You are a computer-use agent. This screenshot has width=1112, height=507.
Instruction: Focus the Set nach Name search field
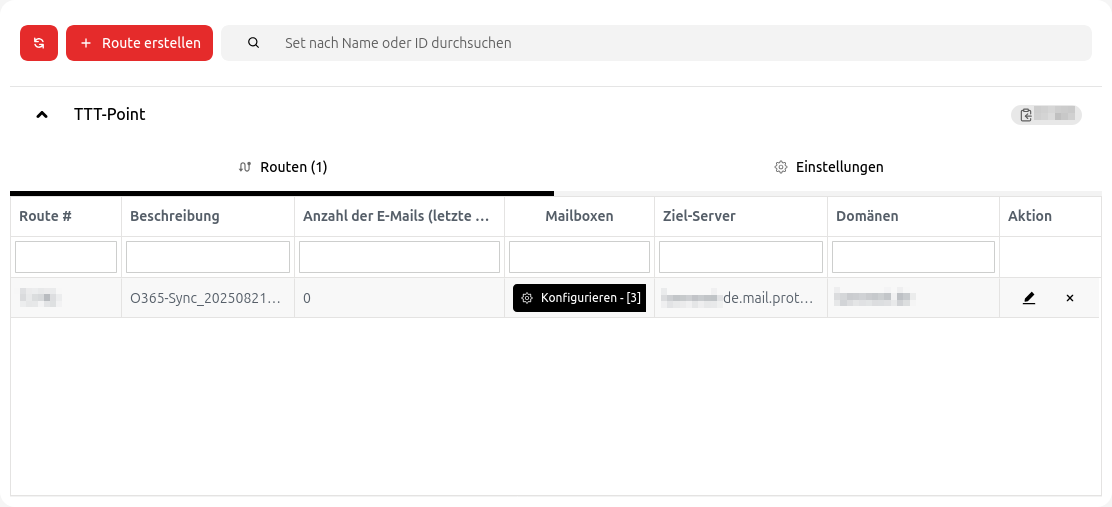pos(680,43)
